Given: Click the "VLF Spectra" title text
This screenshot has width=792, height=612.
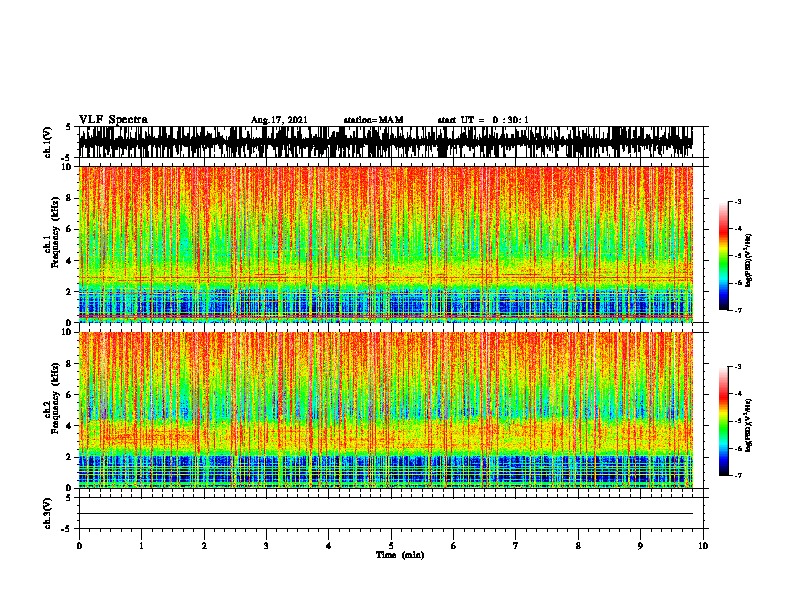Looking at the screenshot, I should (x=113, y=120).
